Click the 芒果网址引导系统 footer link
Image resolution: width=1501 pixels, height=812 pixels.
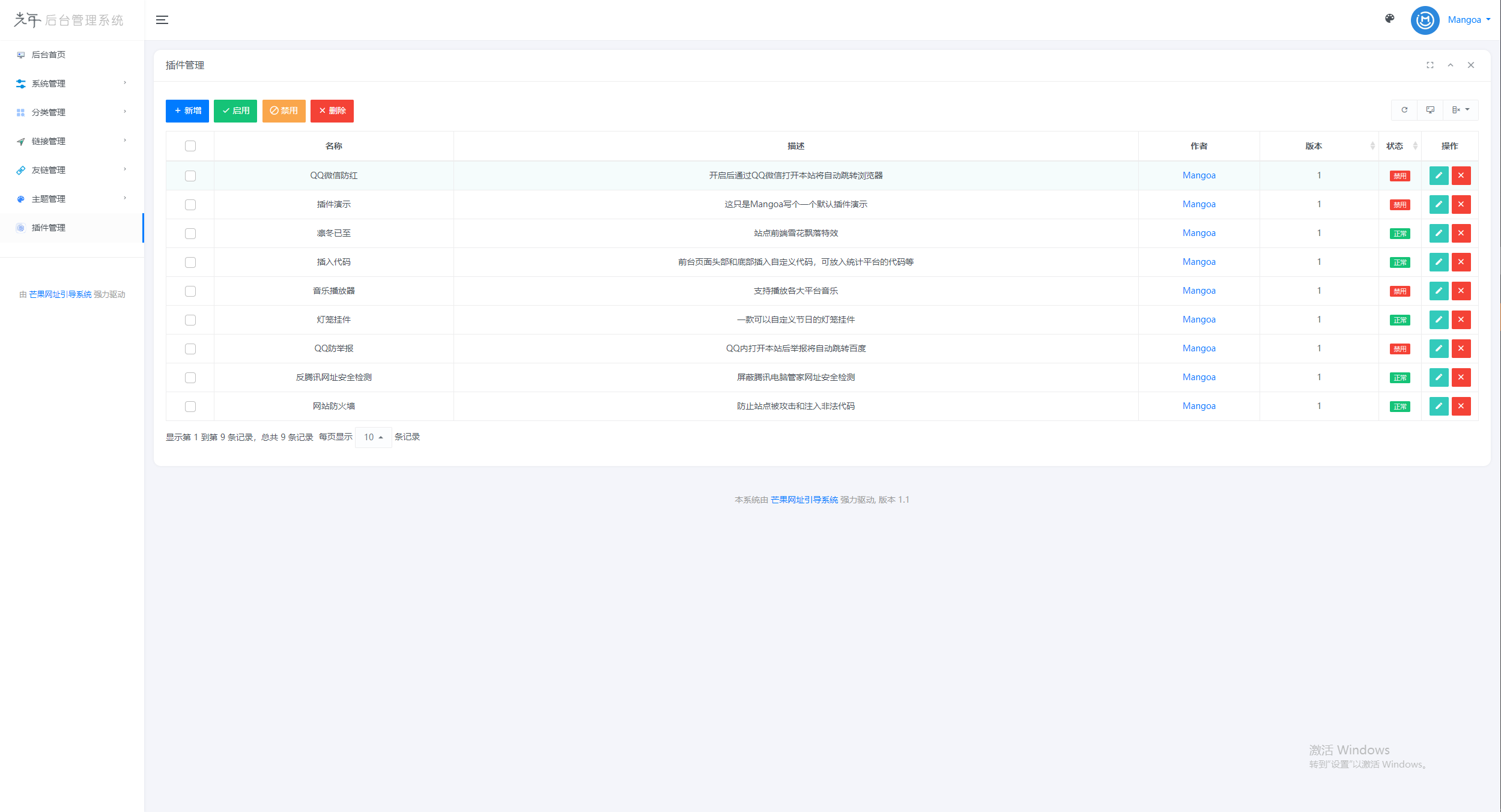coord(804,499)
